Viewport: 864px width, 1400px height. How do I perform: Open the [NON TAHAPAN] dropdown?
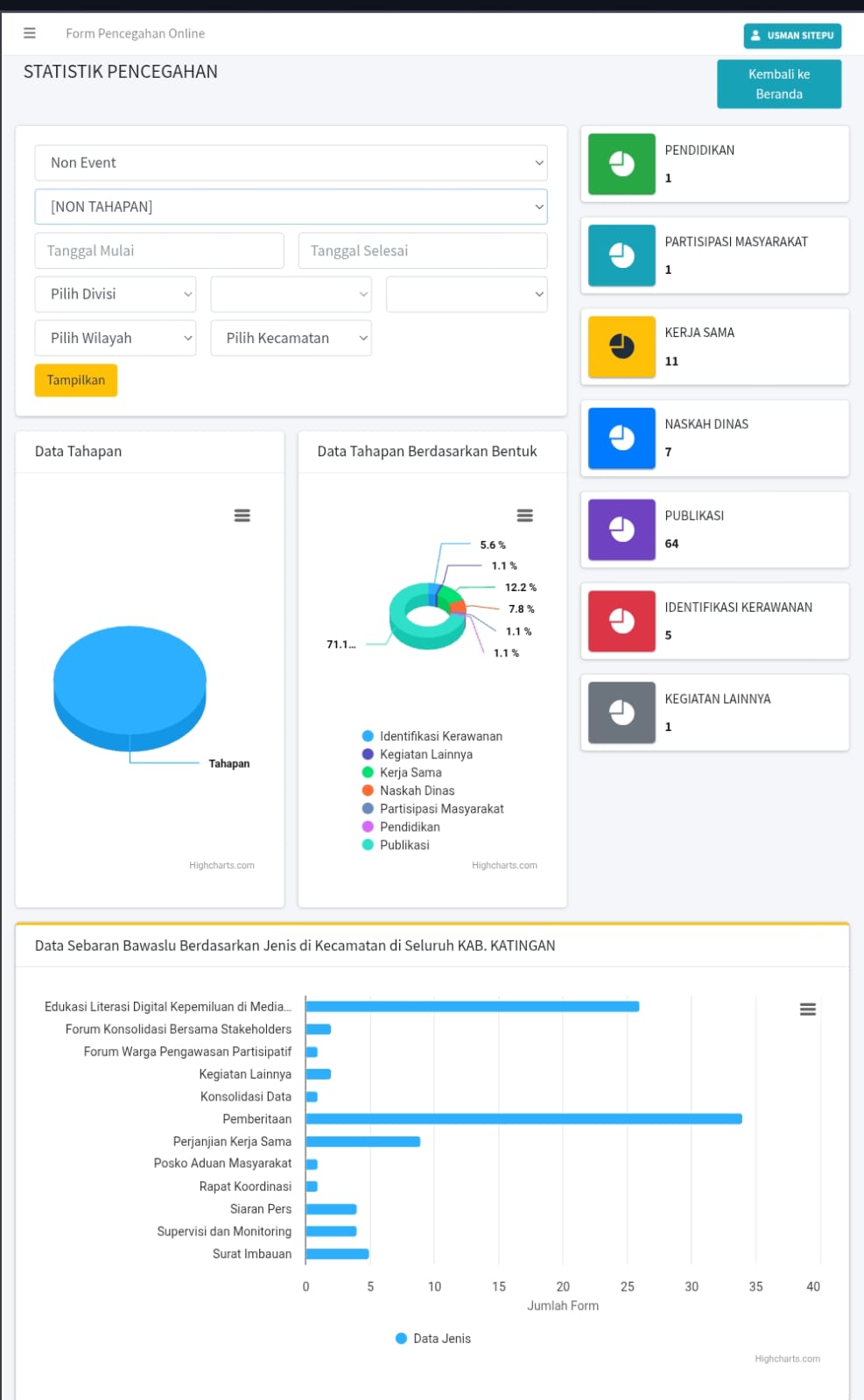292,207
